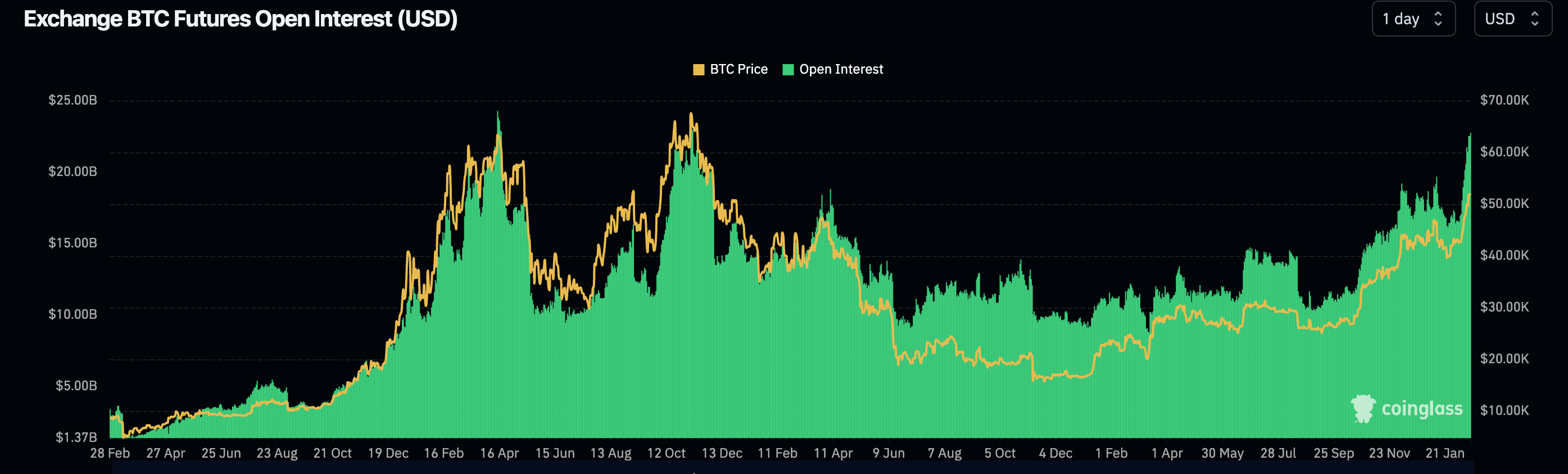Click the Exchange BTC Futures Open Interest title
1568x474 pixels.
click(241, 19)
